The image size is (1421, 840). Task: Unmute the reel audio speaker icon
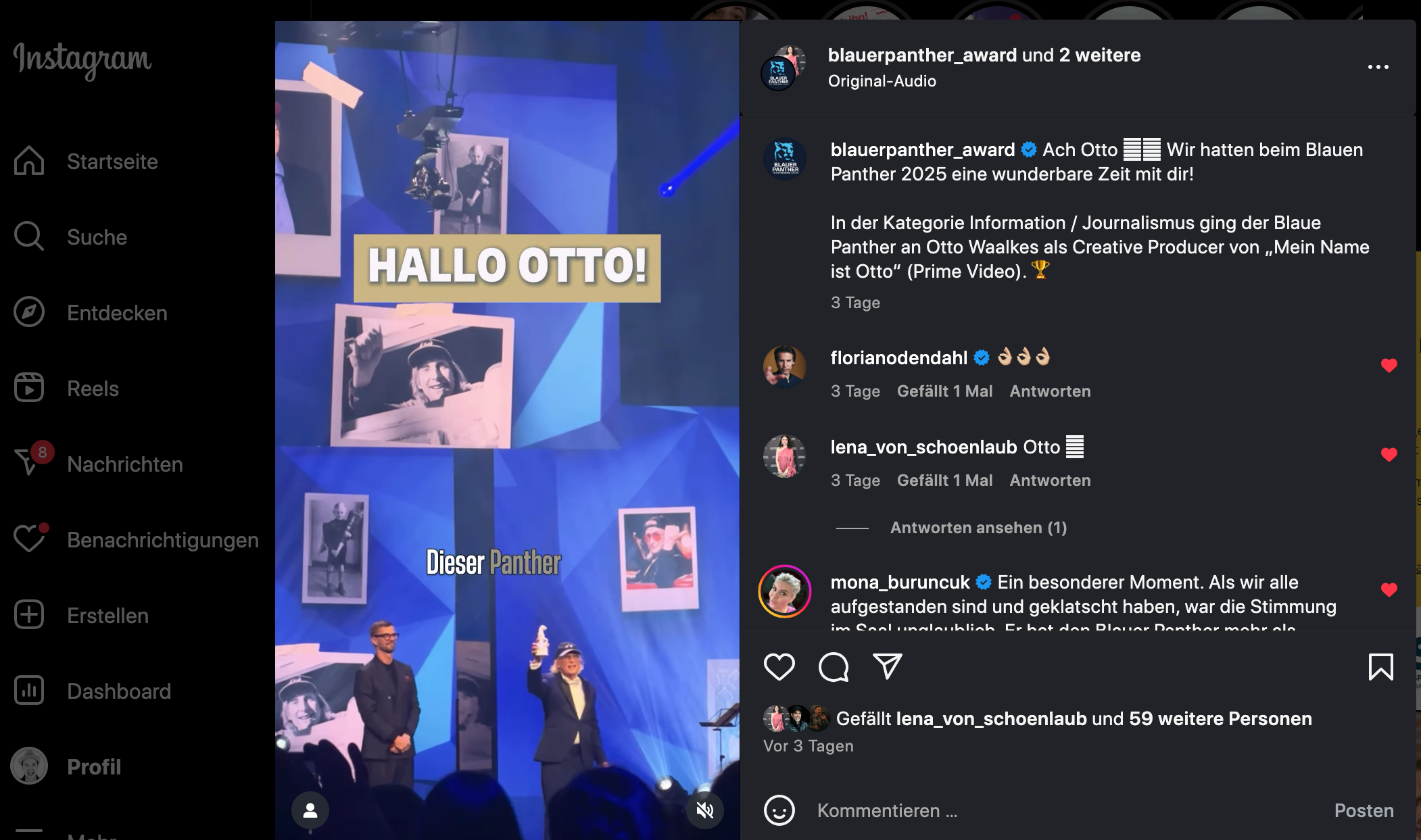[704, 810]
